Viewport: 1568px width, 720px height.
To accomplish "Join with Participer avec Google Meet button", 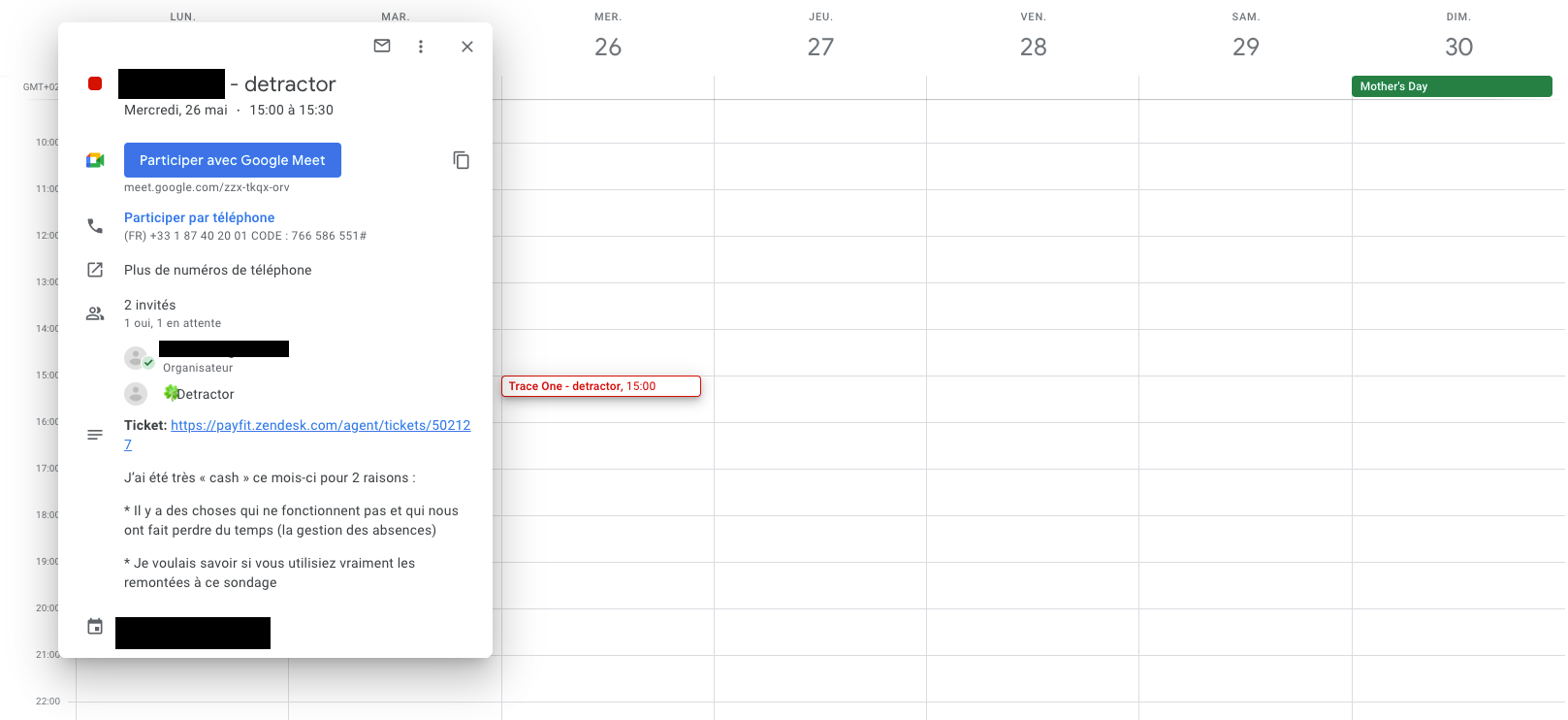I will (x=233, y=160).
